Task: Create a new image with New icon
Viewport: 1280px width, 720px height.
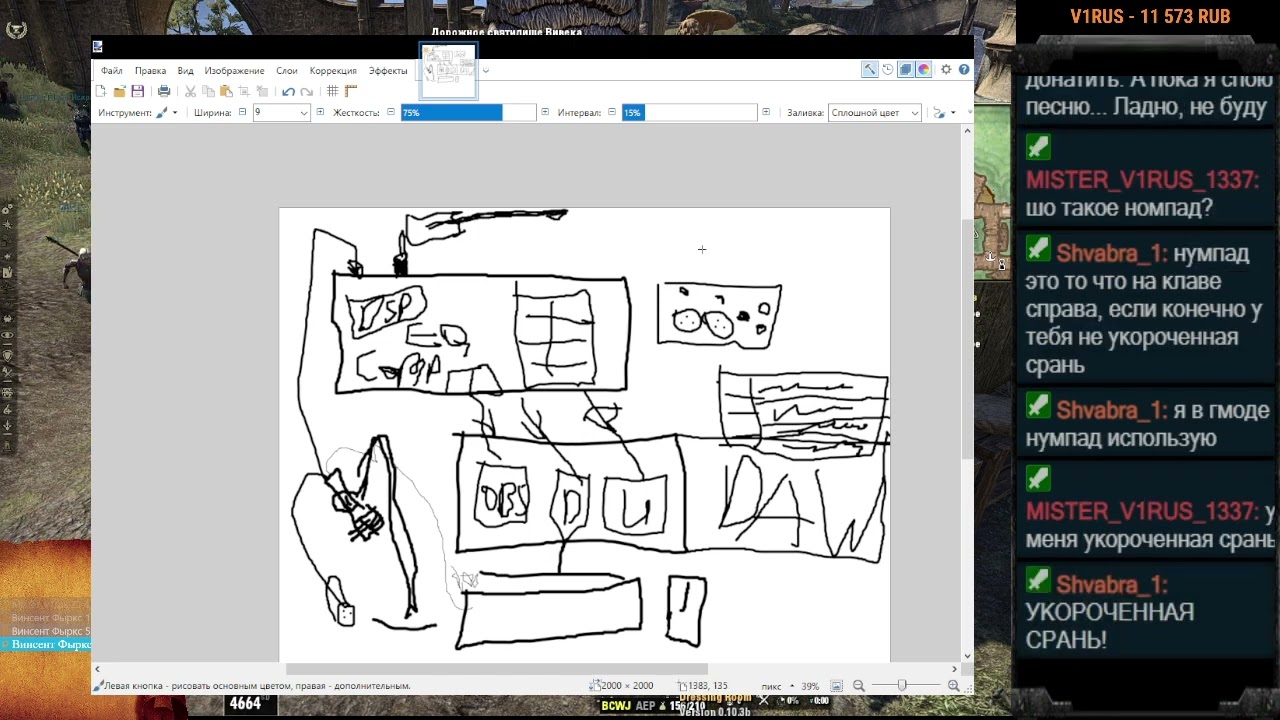Action: 101,91
